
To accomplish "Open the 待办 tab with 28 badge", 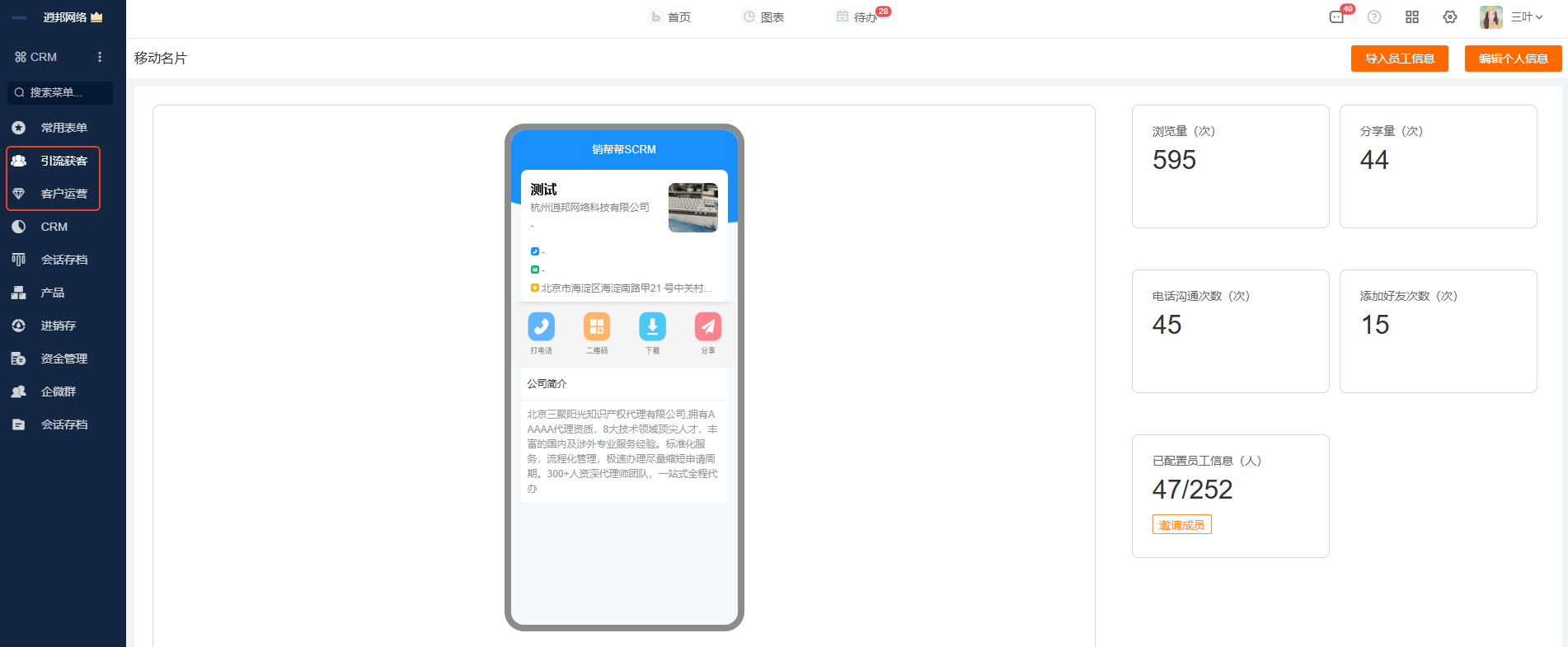I will coord(858,17).
